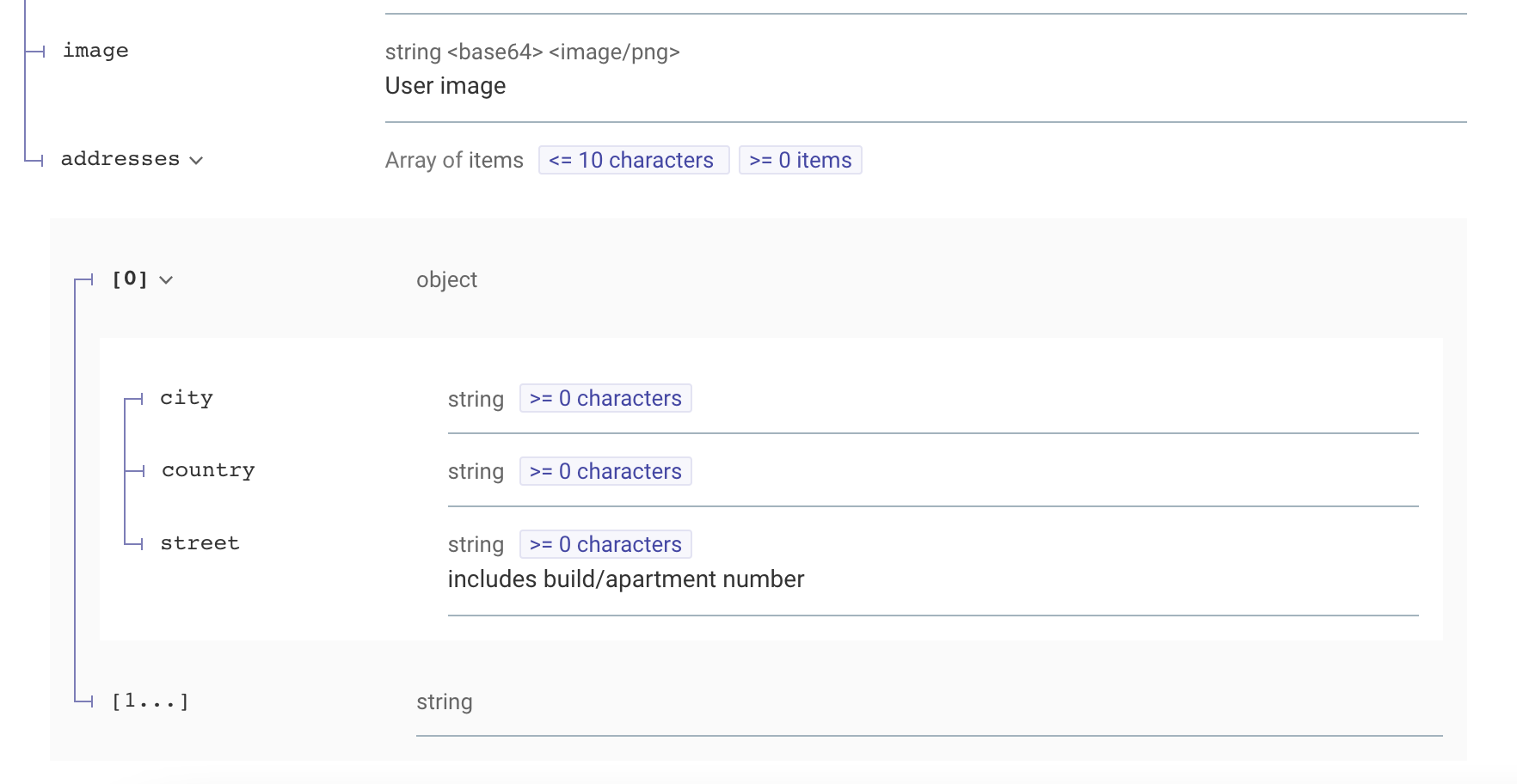
Task: Select the [0] array item label
Action: pyautogui.click(x=130, y=279)
